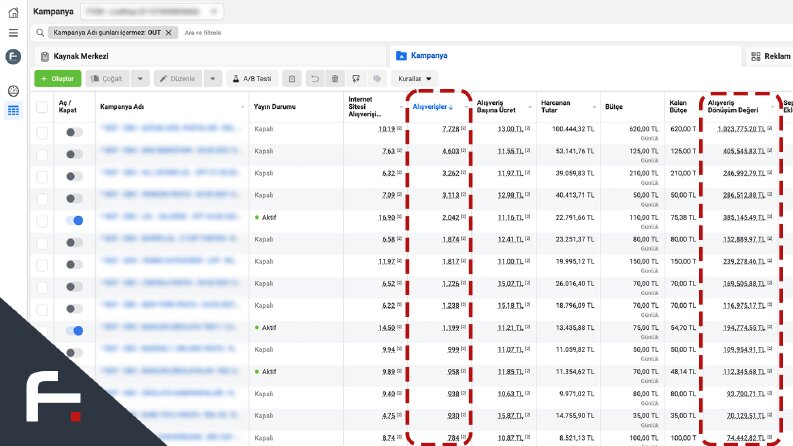Open dropdown arrow next to Düzenle

212,79
